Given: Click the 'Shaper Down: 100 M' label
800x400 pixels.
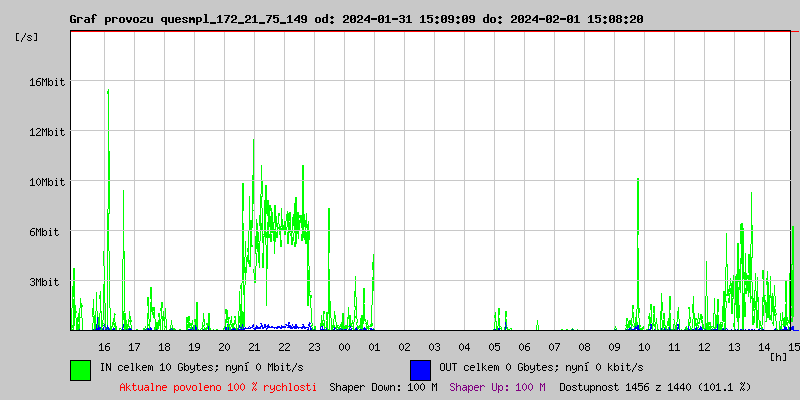Looking at the screenshot, I should (x=383, y=386).
